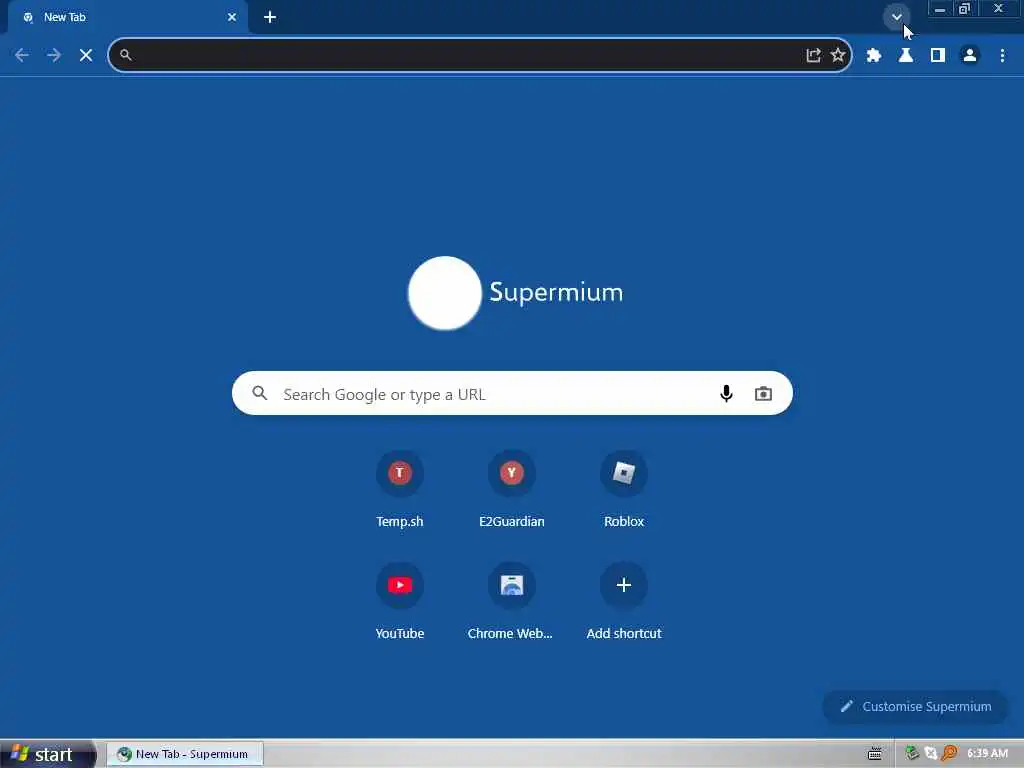
Task: Go forward using the forward arrow
Action: [54, 56]
